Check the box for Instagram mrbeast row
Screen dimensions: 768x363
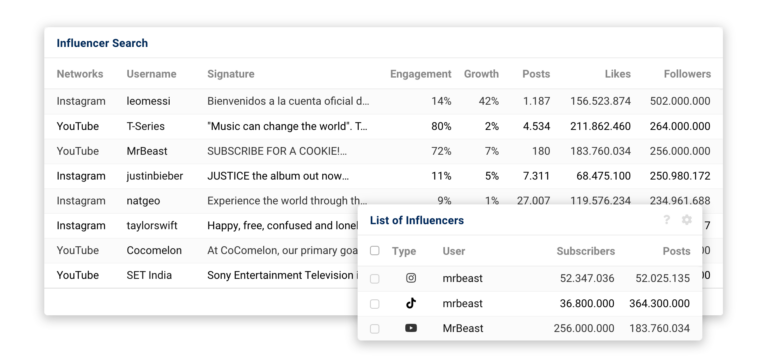click(x=375, y=279)
